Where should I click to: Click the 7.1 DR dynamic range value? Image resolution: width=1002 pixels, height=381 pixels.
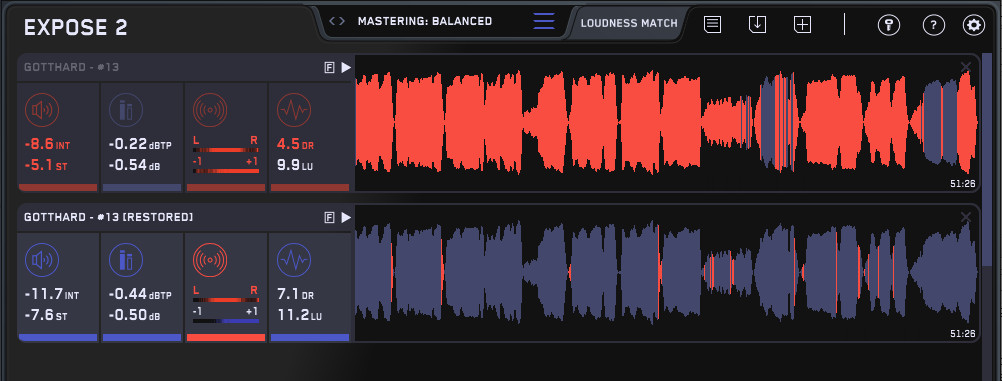[x=296, y=295]
